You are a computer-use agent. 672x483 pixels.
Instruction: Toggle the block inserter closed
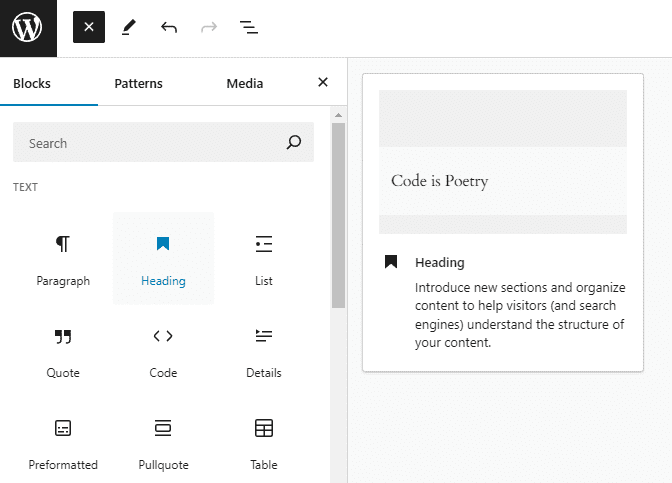(89, 28)
